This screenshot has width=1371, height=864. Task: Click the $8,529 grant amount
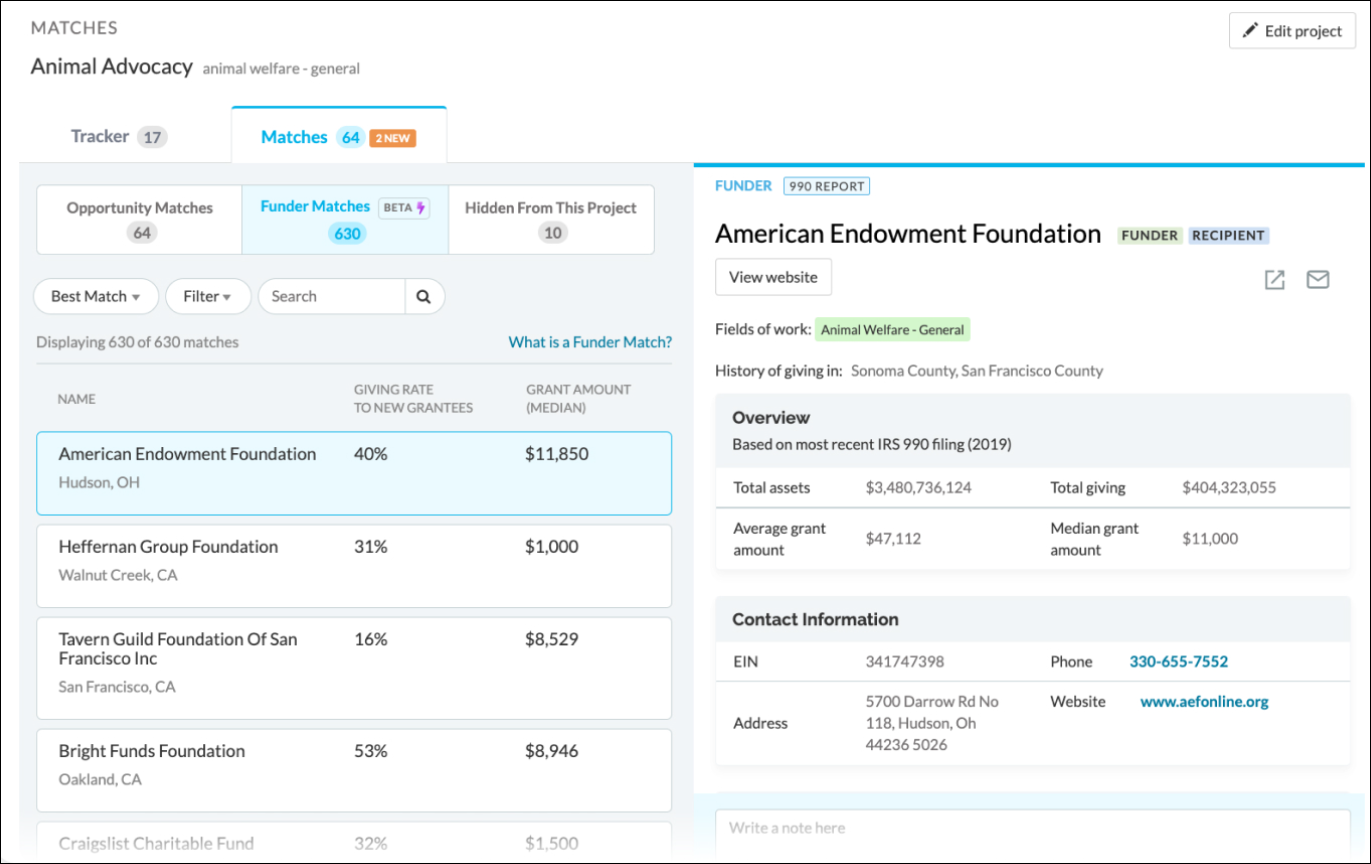coord(552,639)
